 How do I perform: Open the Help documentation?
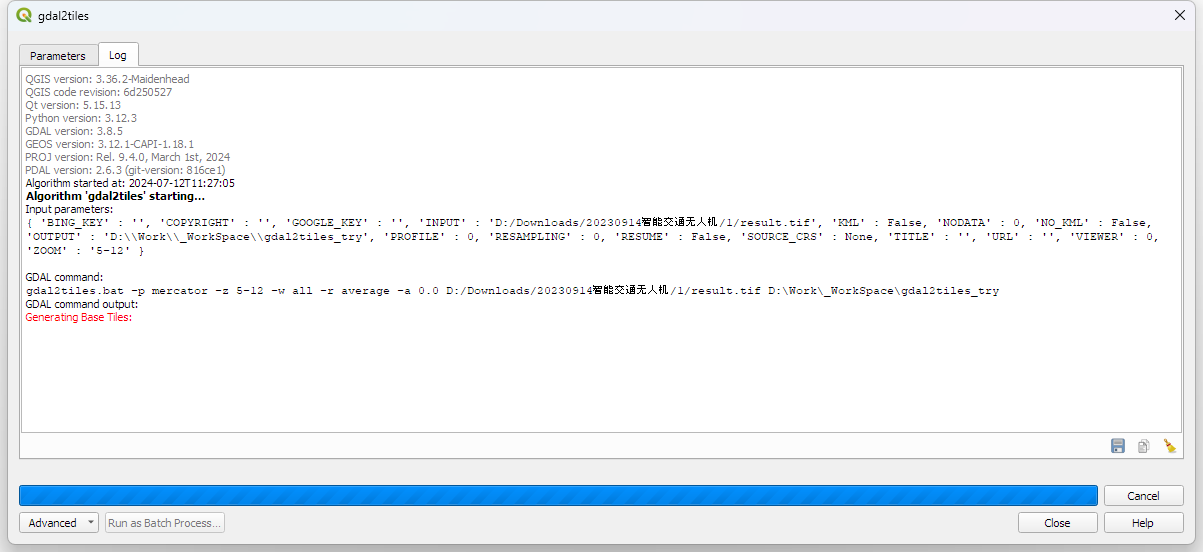[x=1143, y=523]
